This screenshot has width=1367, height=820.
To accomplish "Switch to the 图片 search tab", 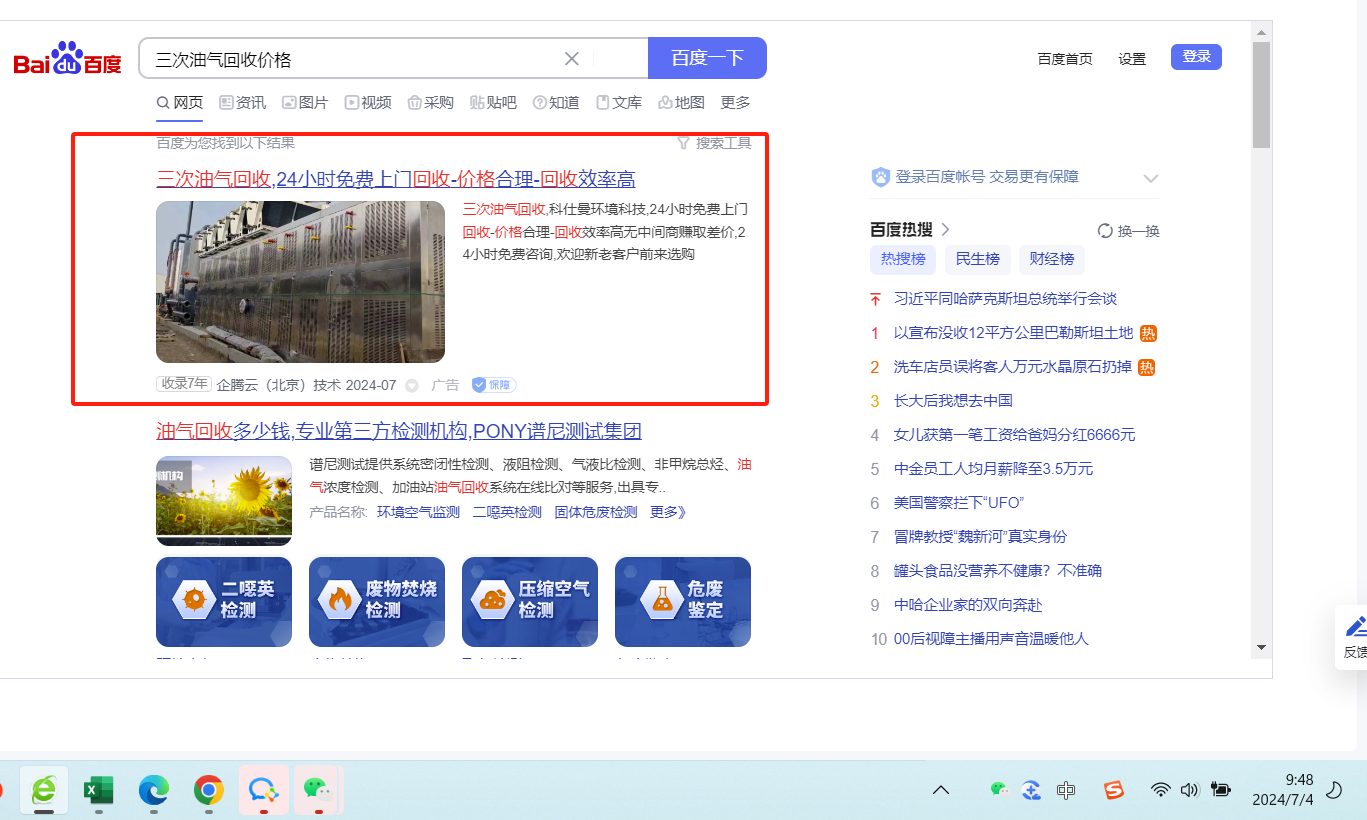I will pyautogui.click(x=305, y=102).
